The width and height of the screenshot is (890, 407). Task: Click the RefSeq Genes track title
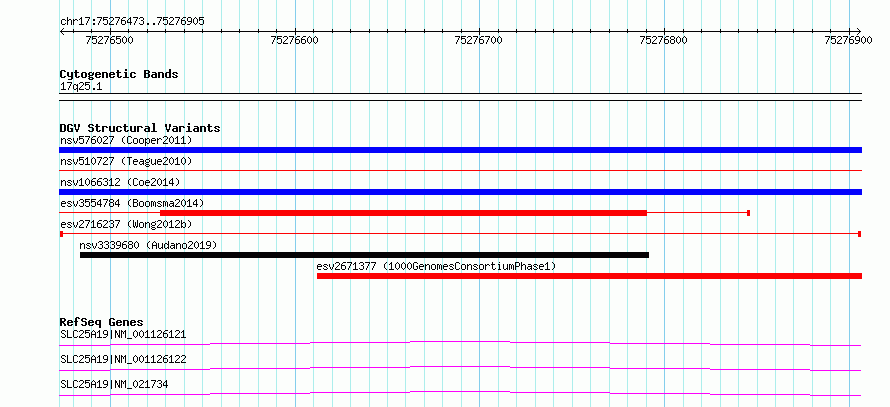click(101, 322)
